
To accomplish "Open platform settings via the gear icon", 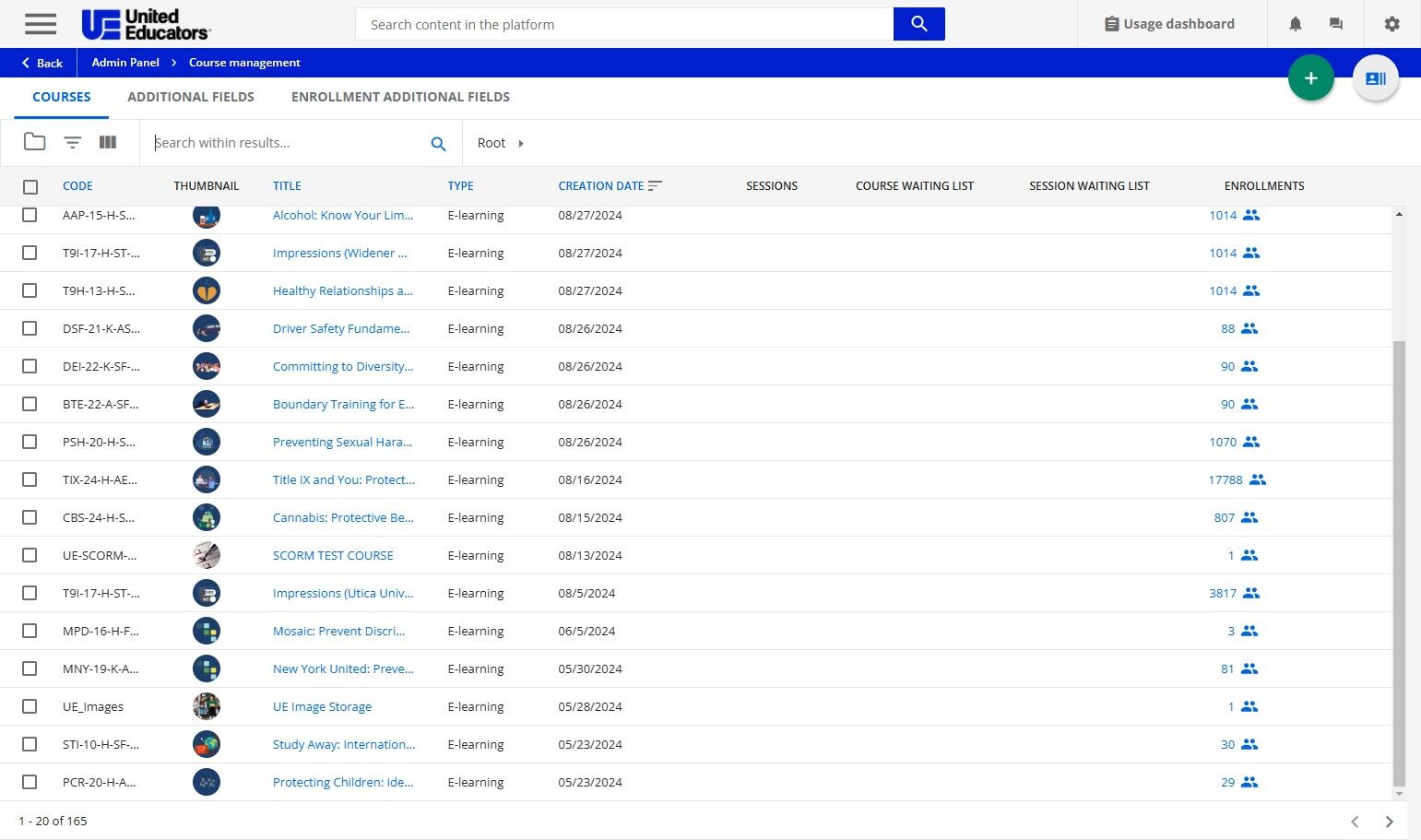I will coord(1391,24).
